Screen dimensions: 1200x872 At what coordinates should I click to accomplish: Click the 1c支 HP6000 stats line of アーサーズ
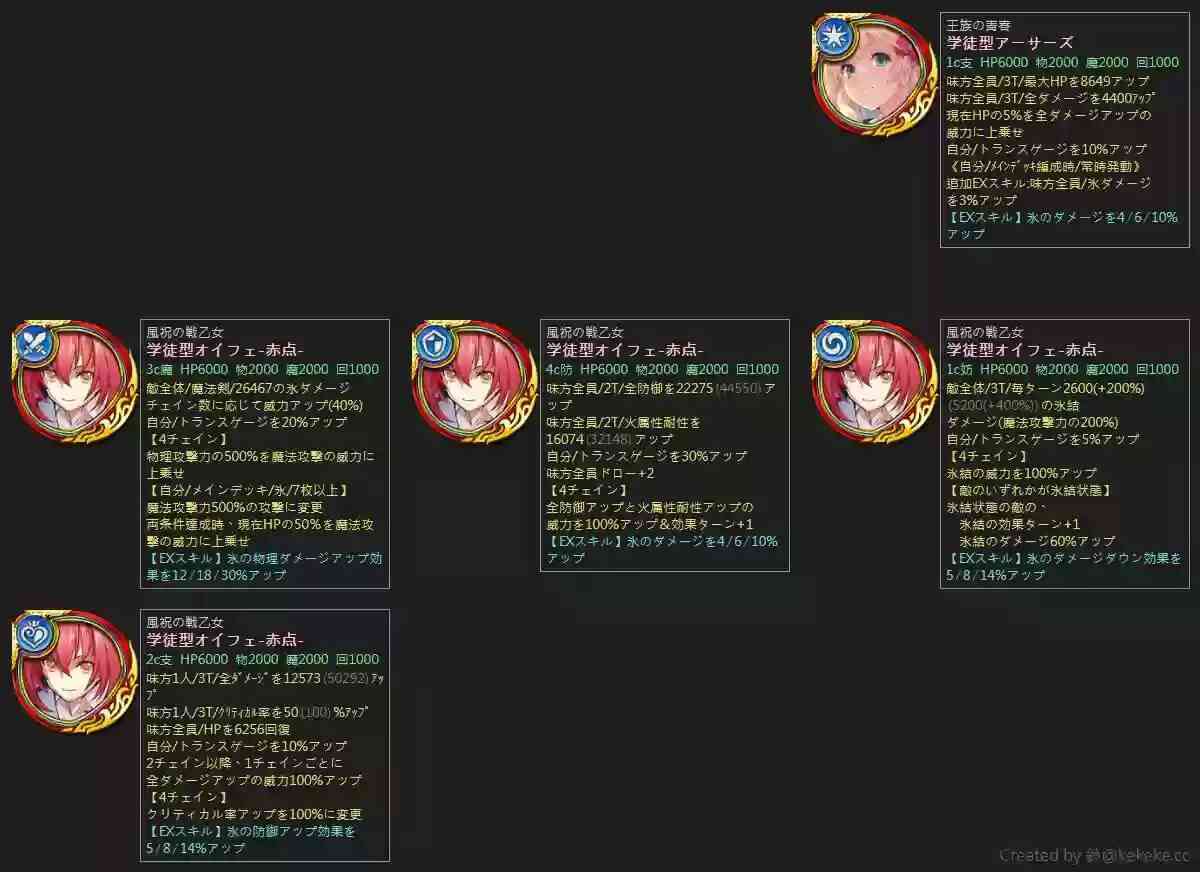(1062, 62)
